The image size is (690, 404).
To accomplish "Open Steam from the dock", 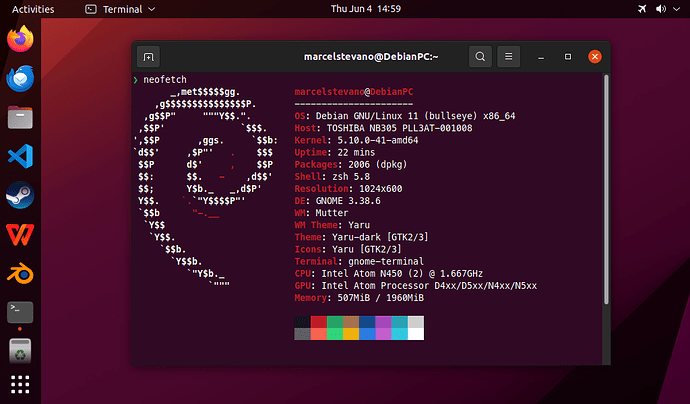I will (x=20, y=195).
